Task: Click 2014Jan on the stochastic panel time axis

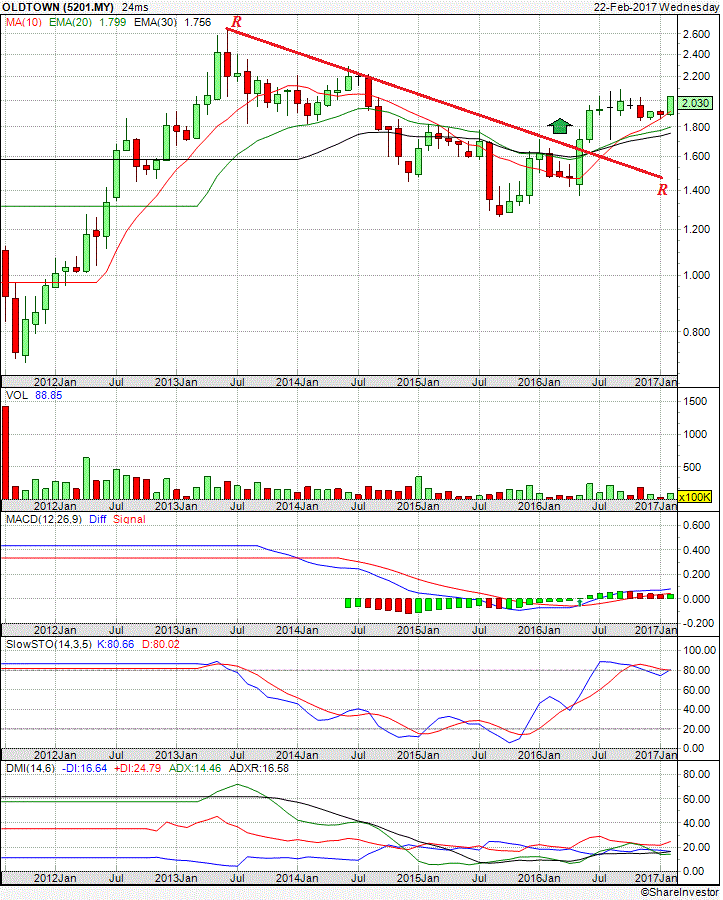Action: pos(297,755)
